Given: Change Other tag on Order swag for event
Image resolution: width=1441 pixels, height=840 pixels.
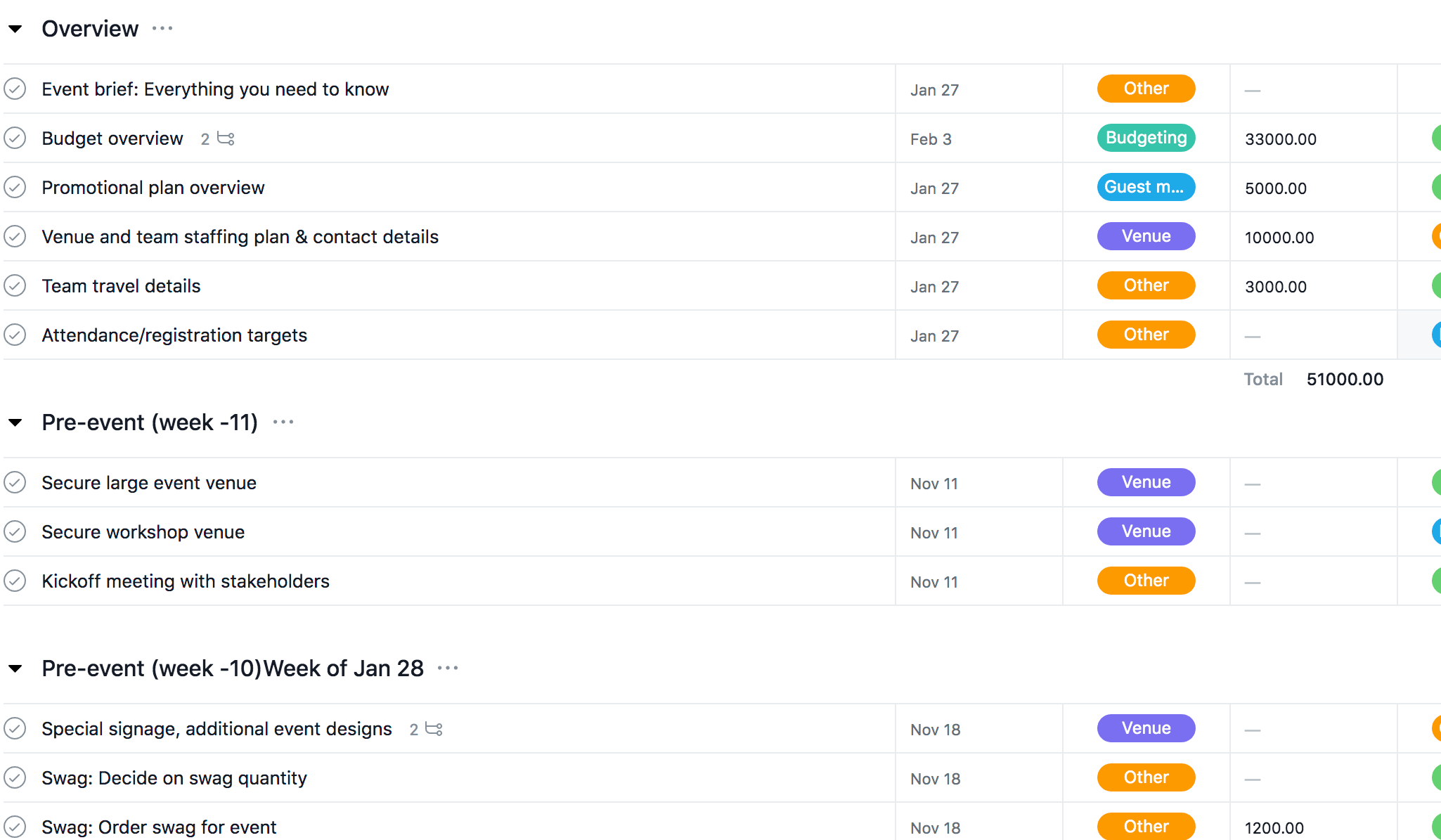Looking at the screenshot, I should point(1146,826).
